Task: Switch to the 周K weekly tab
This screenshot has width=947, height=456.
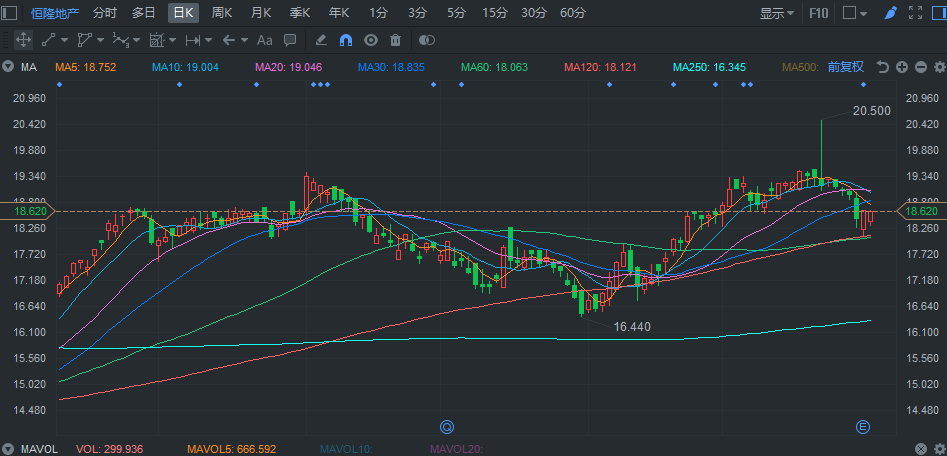Action: (222, 13)
